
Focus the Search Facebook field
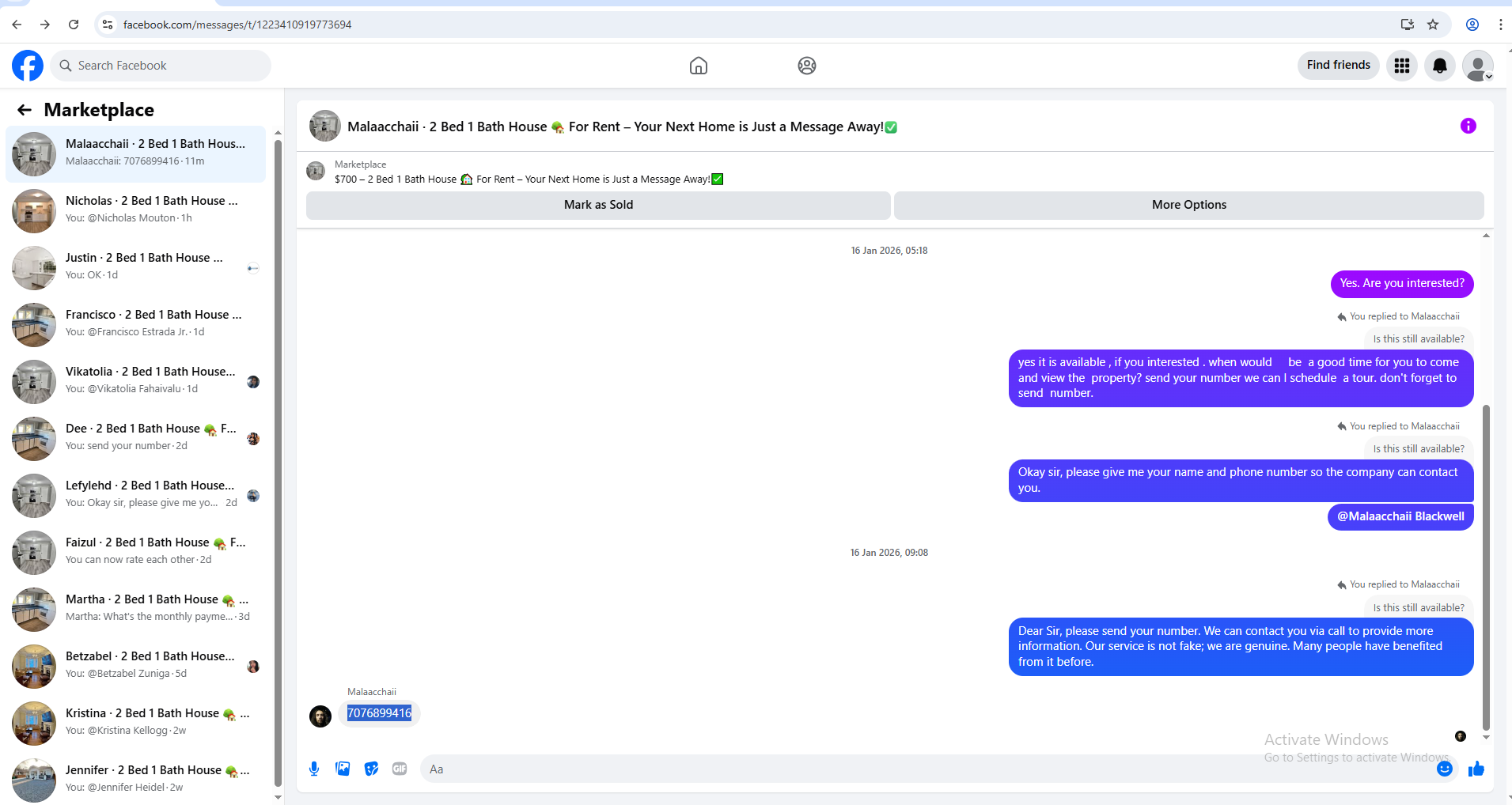[161, 66]
